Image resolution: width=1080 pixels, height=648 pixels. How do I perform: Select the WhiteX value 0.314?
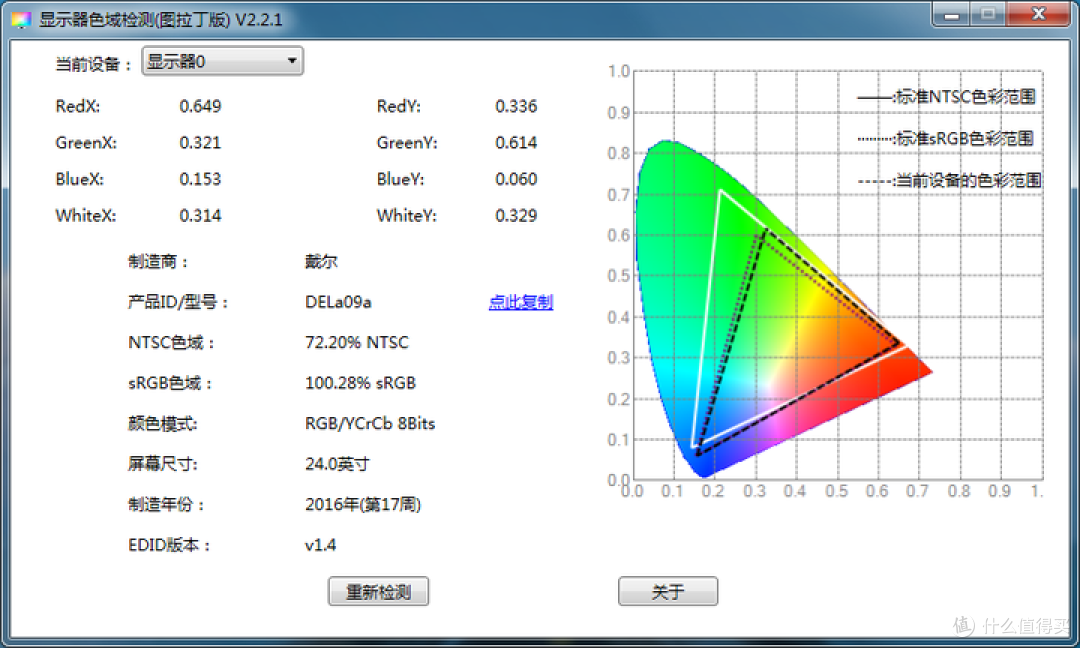pos(200,216)
